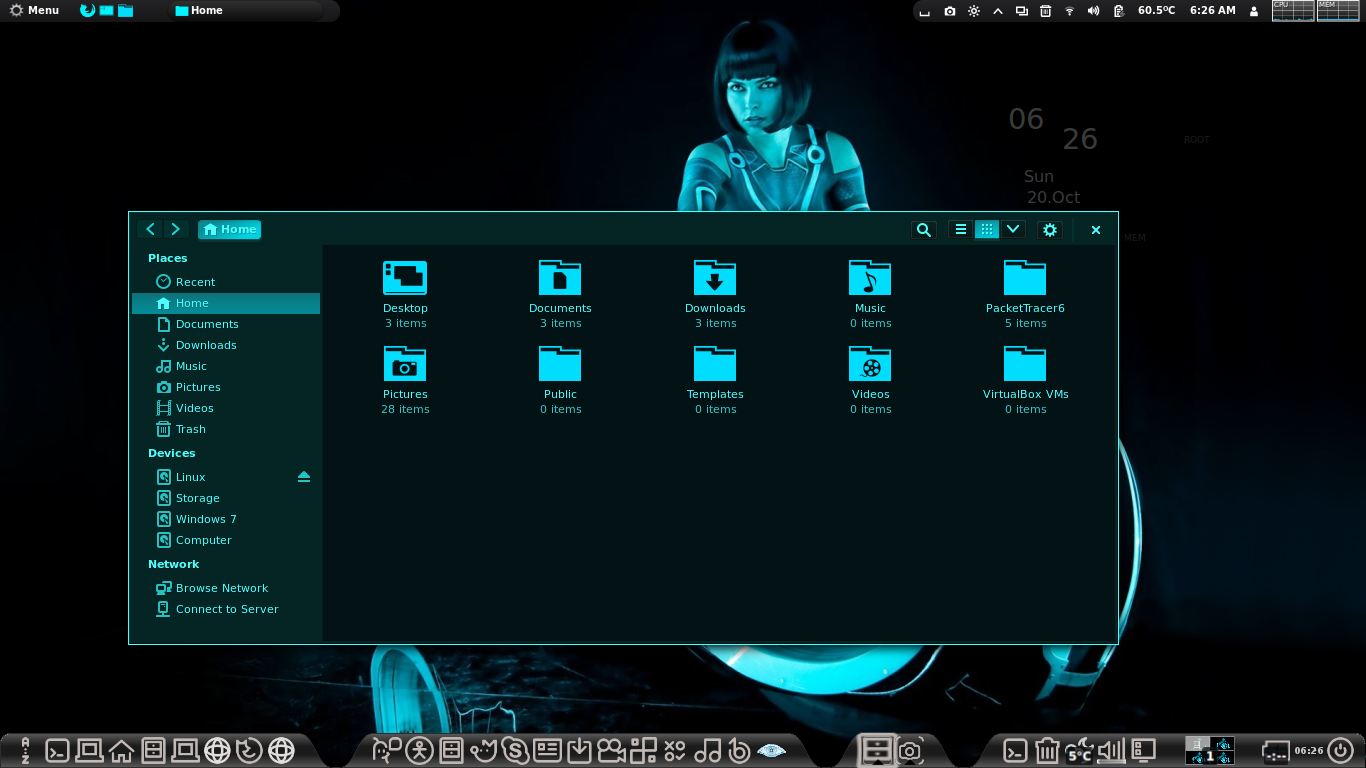Open the A-Z applications dock icon
Image resolution: width=1366 pixels, height=768 pixels.
pyautogui.click(x=25, y=750)
